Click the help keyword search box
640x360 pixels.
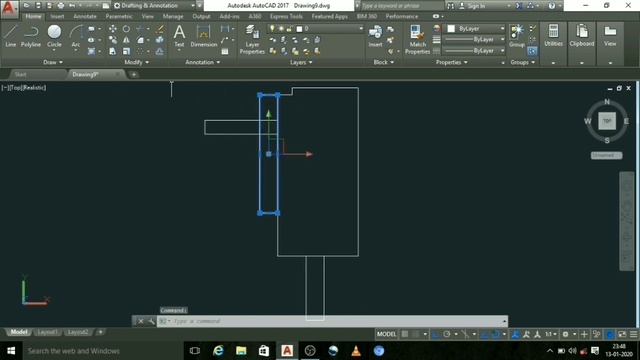pos(401,6)
